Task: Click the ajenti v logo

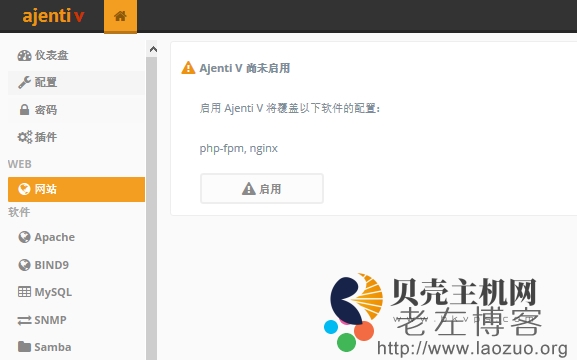Action: tap(53, 16)
